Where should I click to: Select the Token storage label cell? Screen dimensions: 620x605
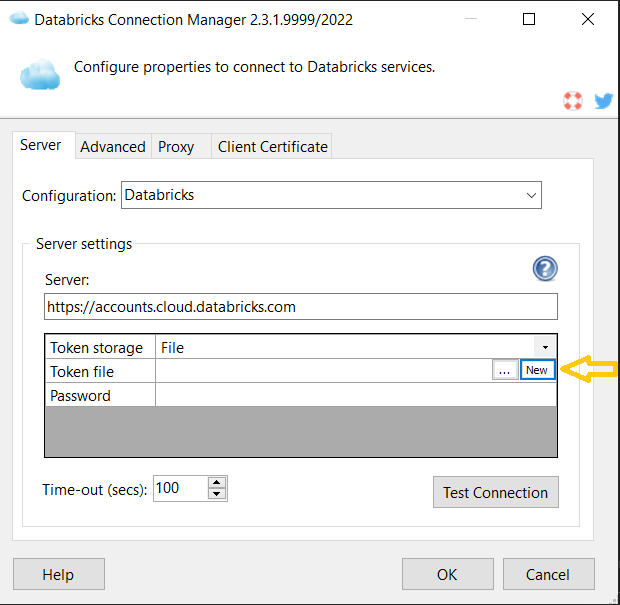[x=100, y=347]
